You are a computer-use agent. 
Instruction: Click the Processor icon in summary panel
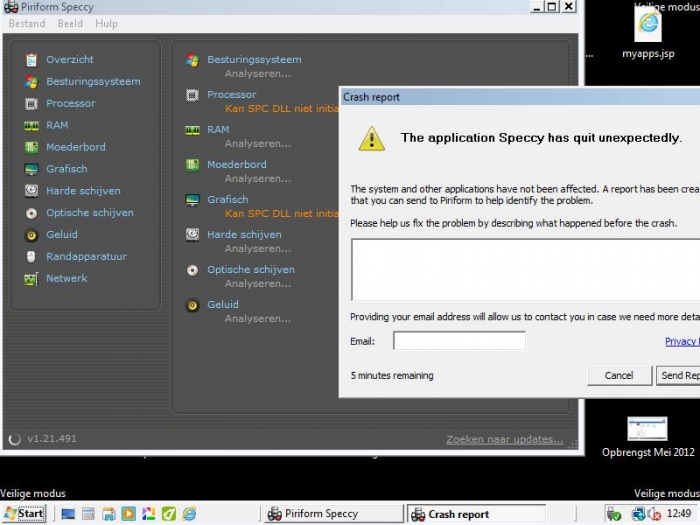click(192, 95)
